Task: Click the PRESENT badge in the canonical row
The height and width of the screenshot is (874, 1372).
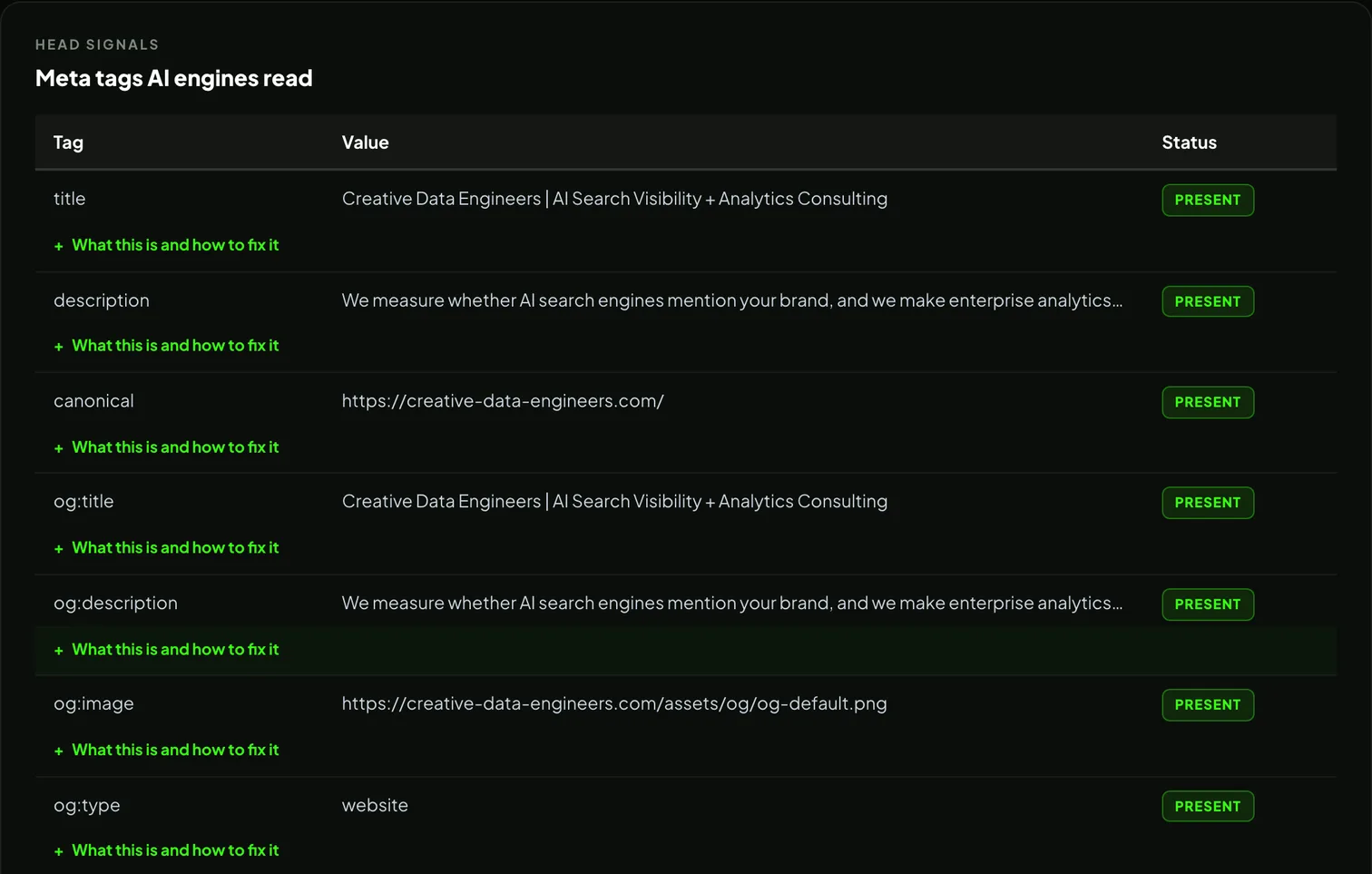Action: click(x=1208, y=402)
